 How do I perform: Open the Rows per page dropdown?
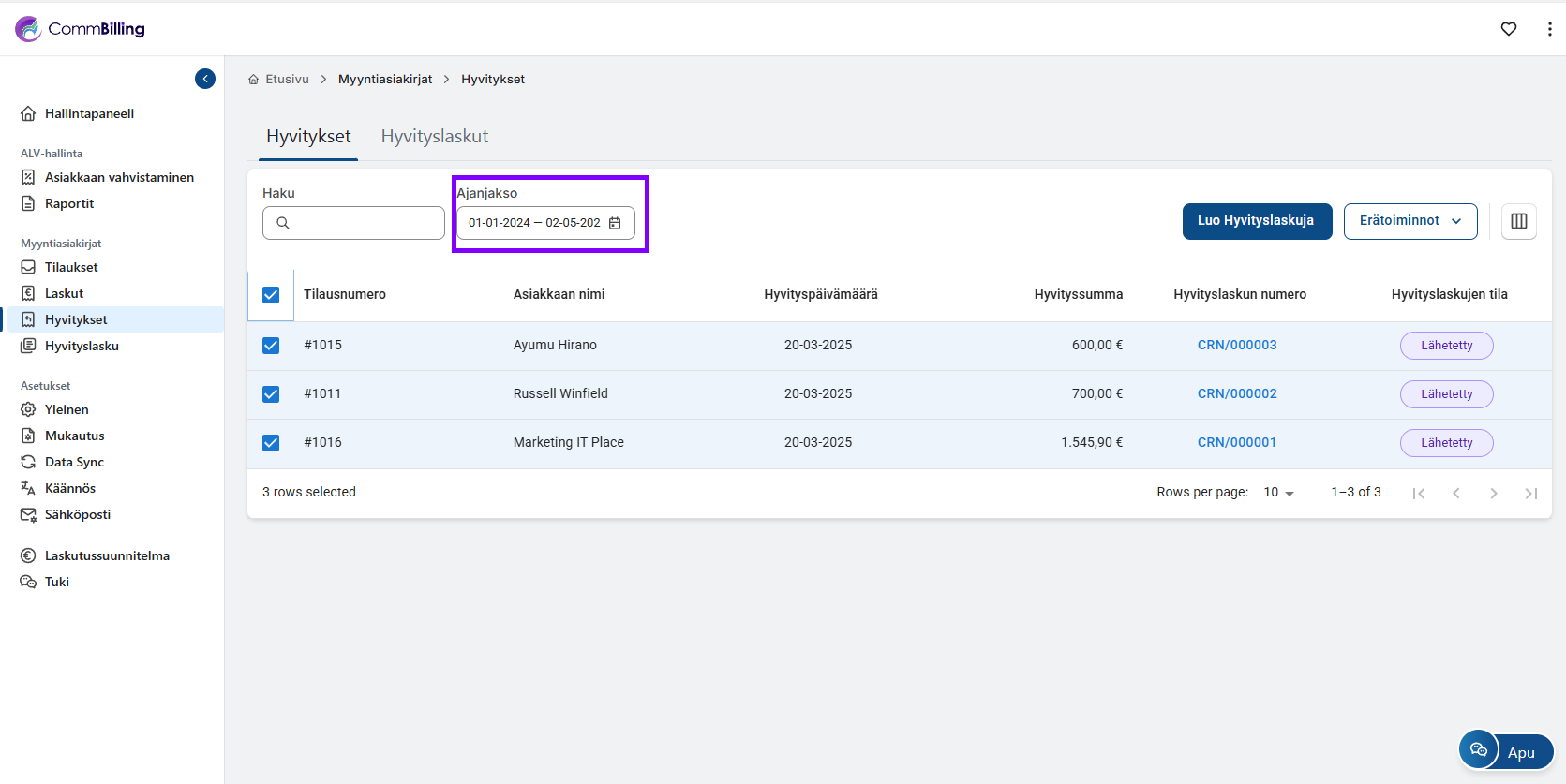[x=1278, y=493]
